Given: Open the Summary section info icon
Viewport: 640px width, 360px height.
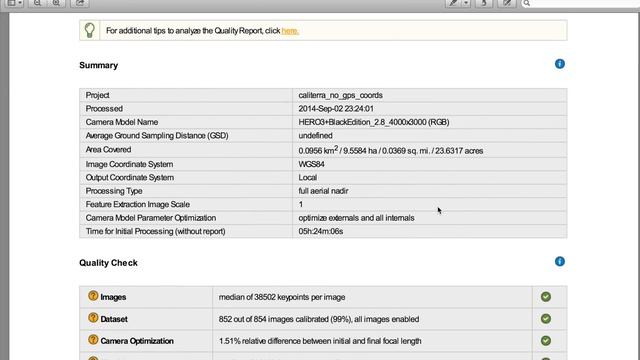Looking at the screenshot, I should tap(560, 64).
